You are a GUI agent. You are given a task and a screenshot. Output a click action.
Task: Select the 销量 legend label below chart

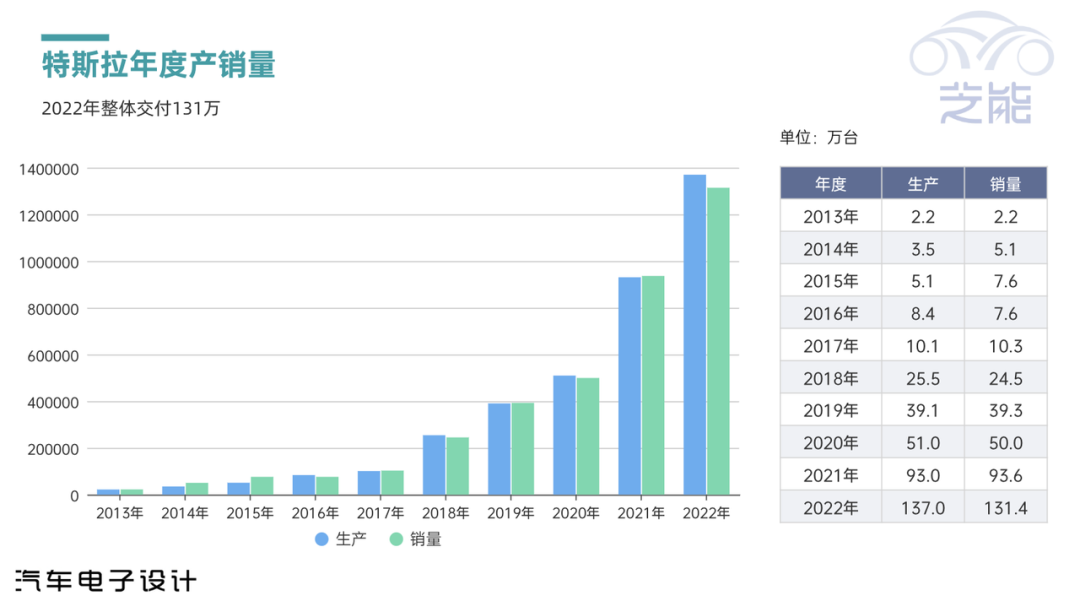426,540
